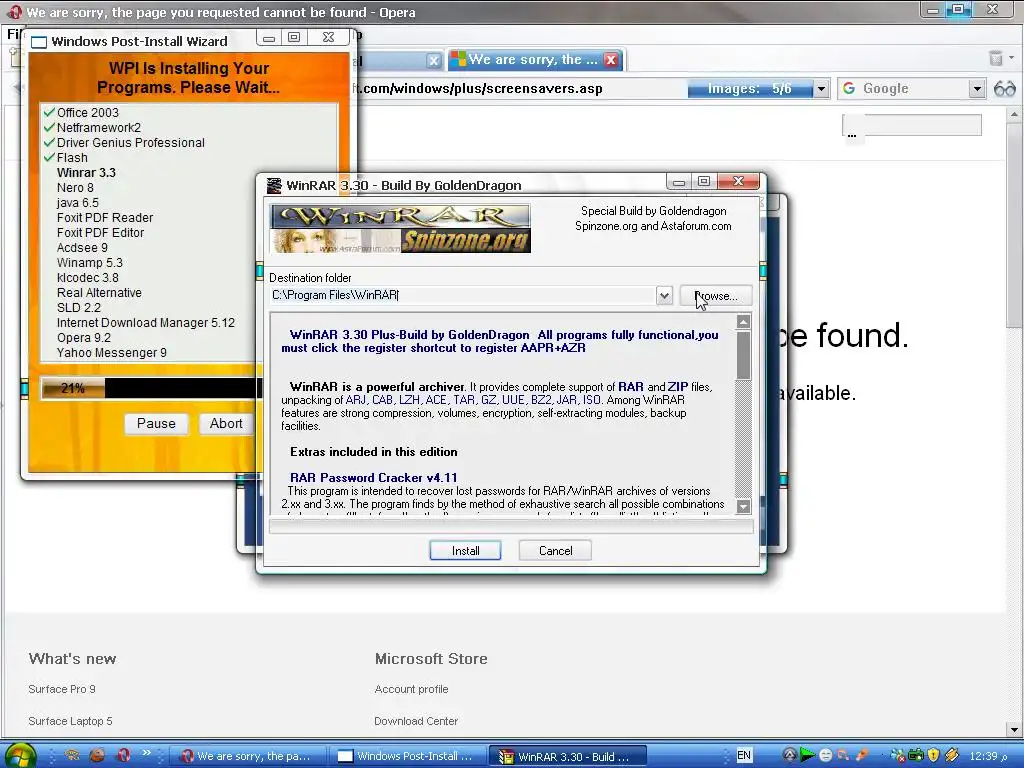This screenshot has height=768, width=1024.
Task: Open the Windows Start button
Action: (20, 756)
